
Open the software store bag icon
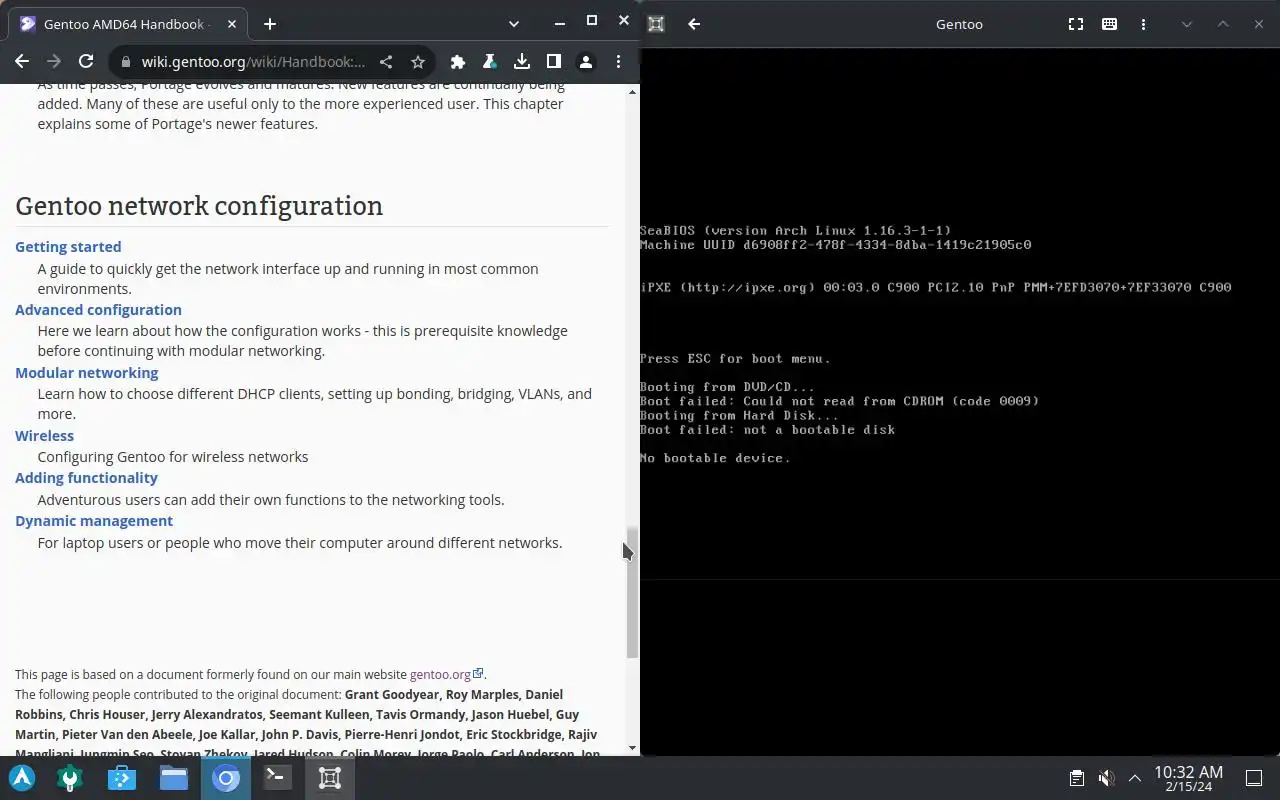[x=122, y=778]
